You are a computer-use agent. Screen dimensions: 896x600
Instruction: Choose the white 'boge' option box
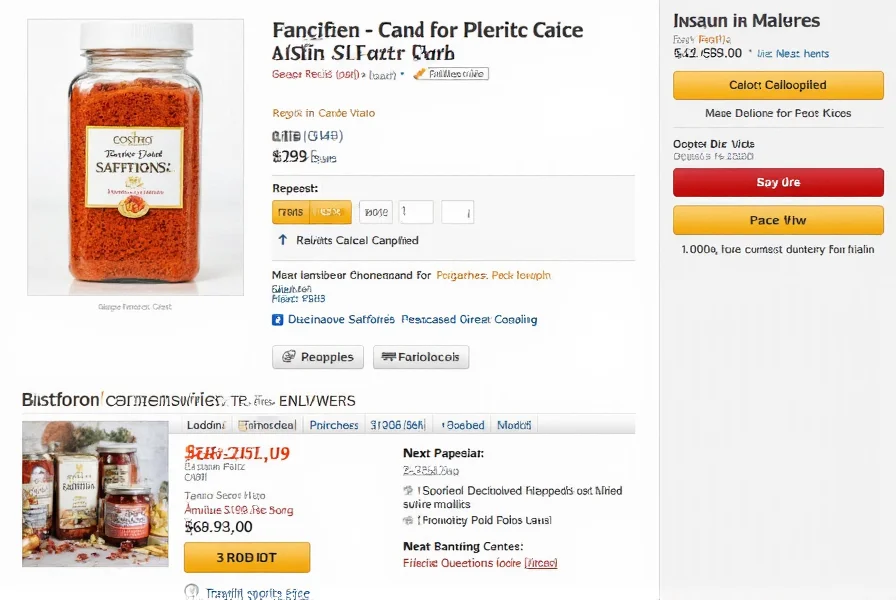pos(376,212)
